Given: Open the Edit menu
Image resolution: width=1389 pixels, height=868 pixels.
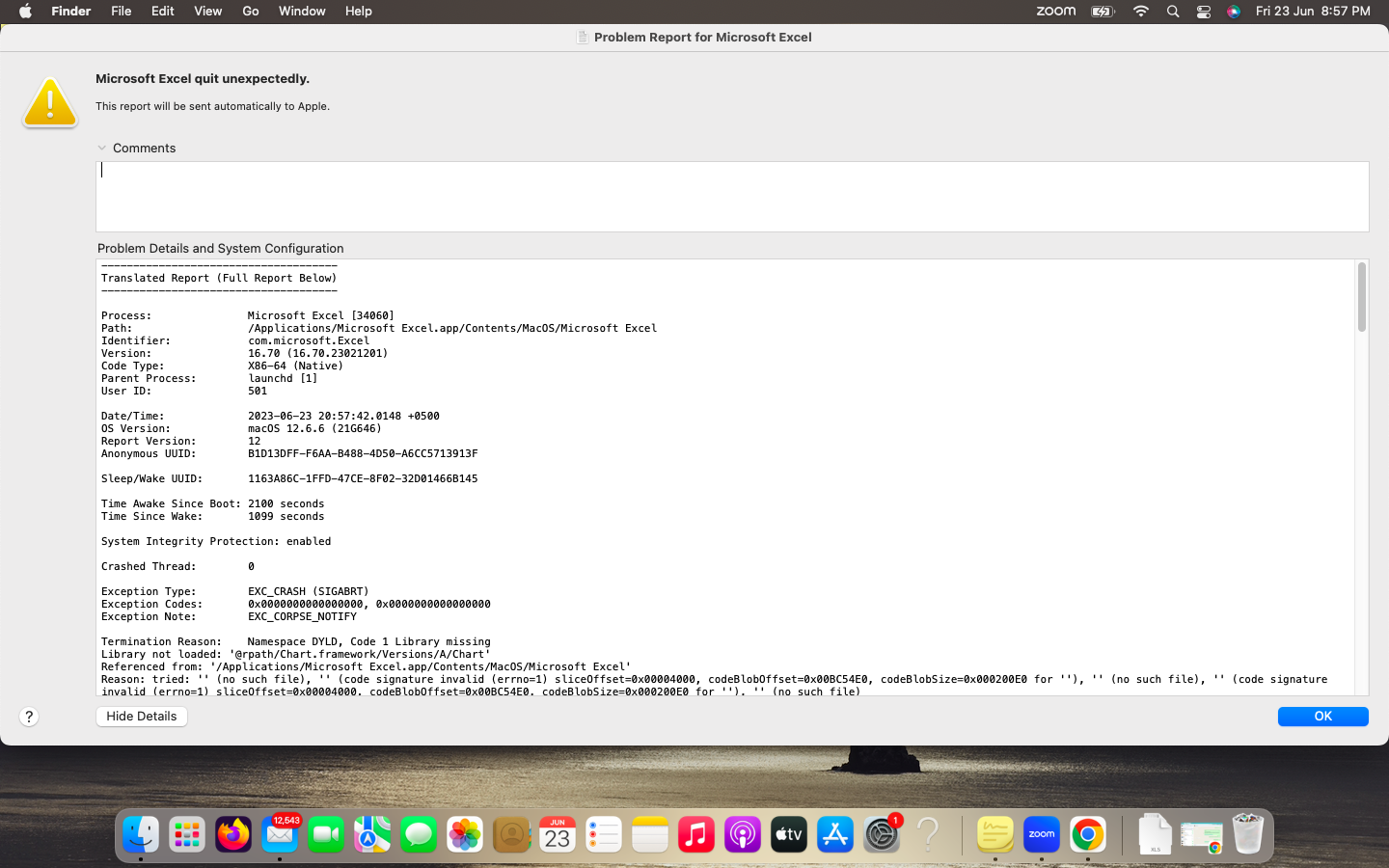Looking at the screenshot, I should coord(163,12).
